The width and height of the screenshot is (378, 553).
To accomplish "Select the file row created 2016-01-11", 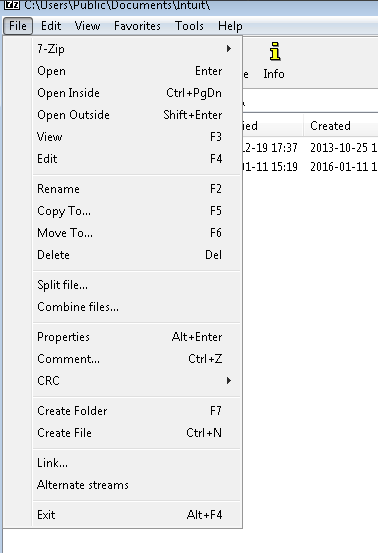I will (x=310, y=166).
